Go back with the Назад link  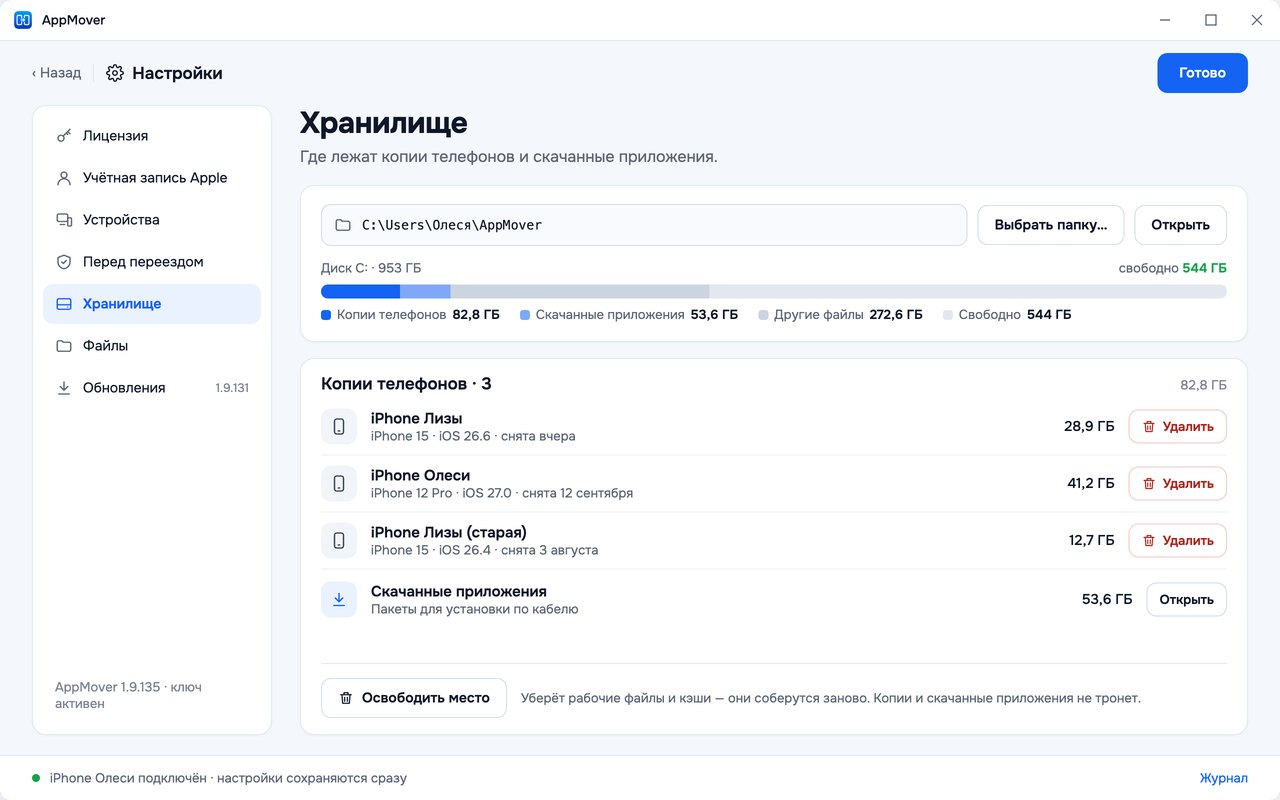(56, 73)
